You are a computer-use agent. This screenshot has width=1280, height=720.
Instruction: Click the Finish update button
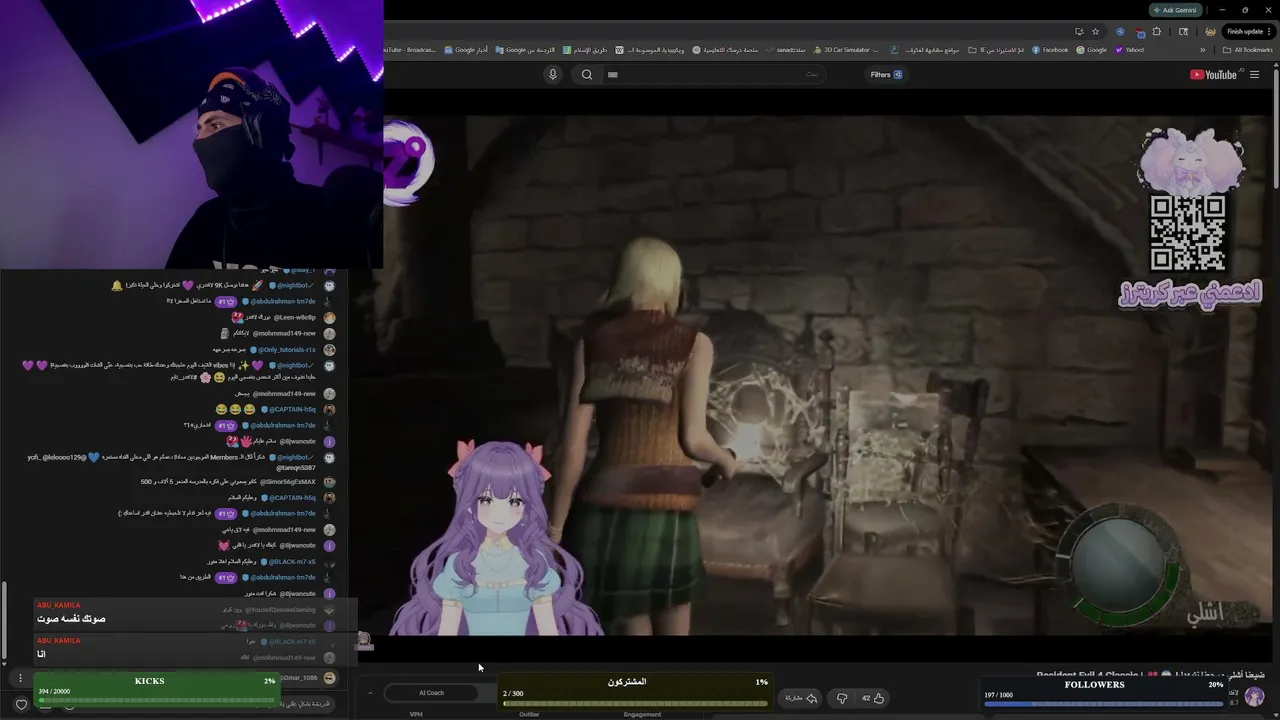tap(1245, 32)
